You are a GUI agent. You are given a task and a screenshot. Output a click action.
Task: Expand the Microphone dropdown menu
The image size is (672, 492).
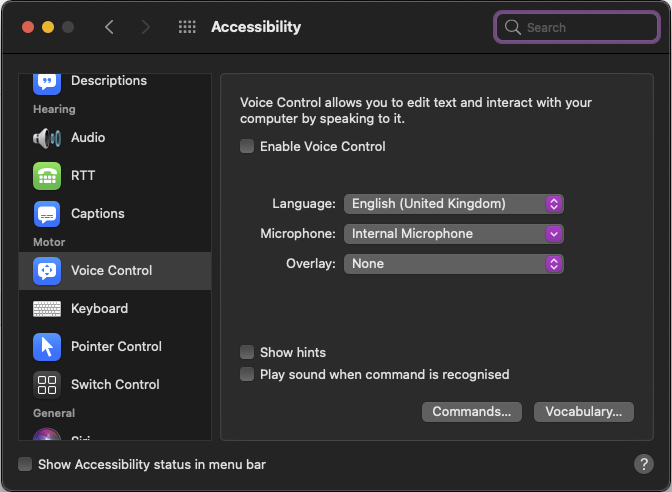454,234
